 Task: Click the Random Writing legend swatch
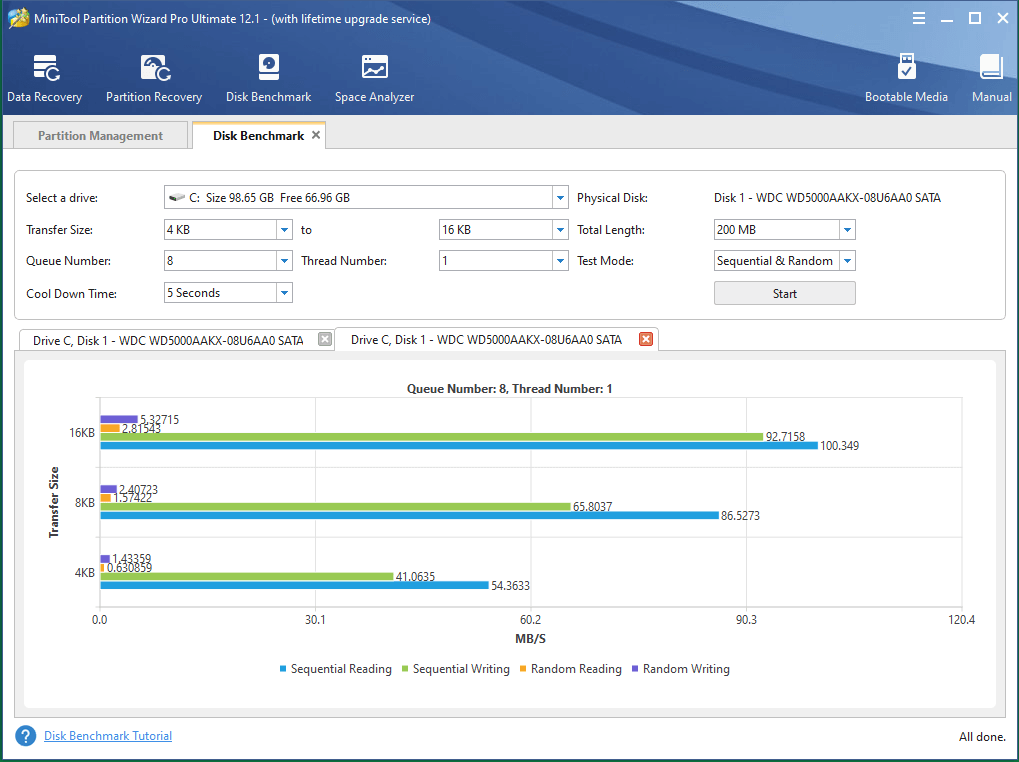(x=635, y=668)
